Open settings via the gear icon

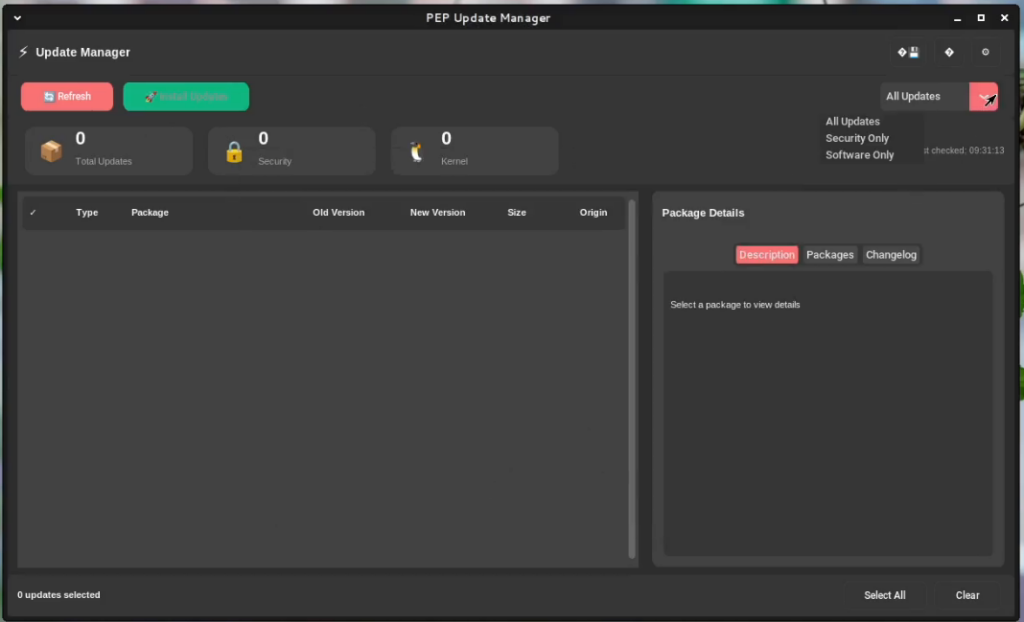pyautogui.click(x=985, y=52)
